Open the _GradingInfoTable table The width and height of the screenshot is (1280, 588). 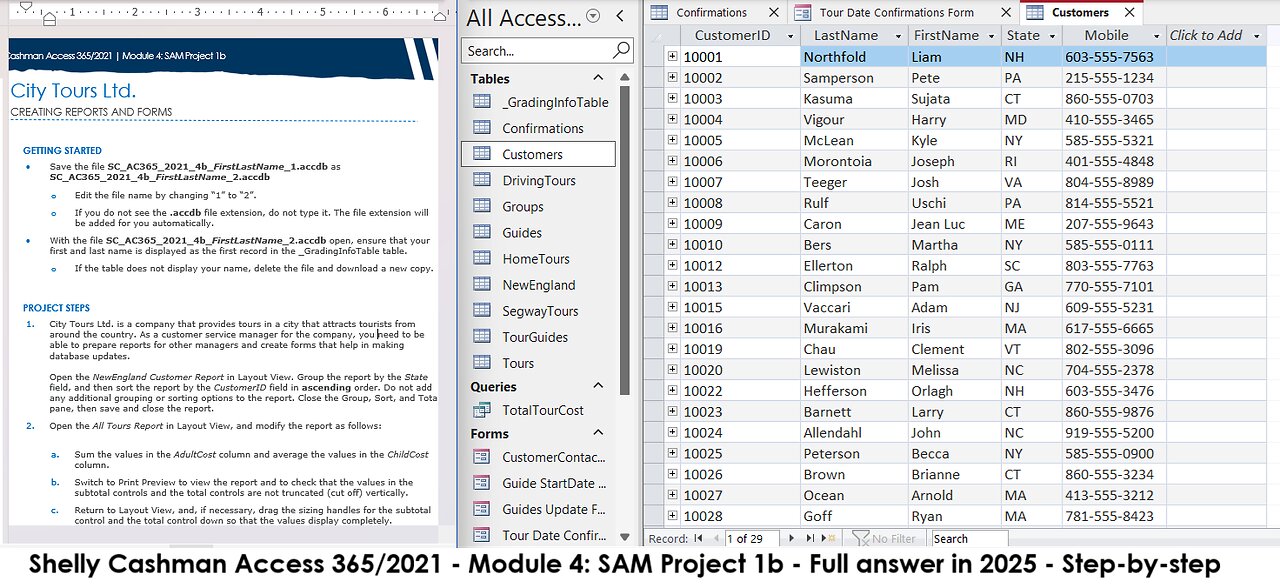point(538,102)
